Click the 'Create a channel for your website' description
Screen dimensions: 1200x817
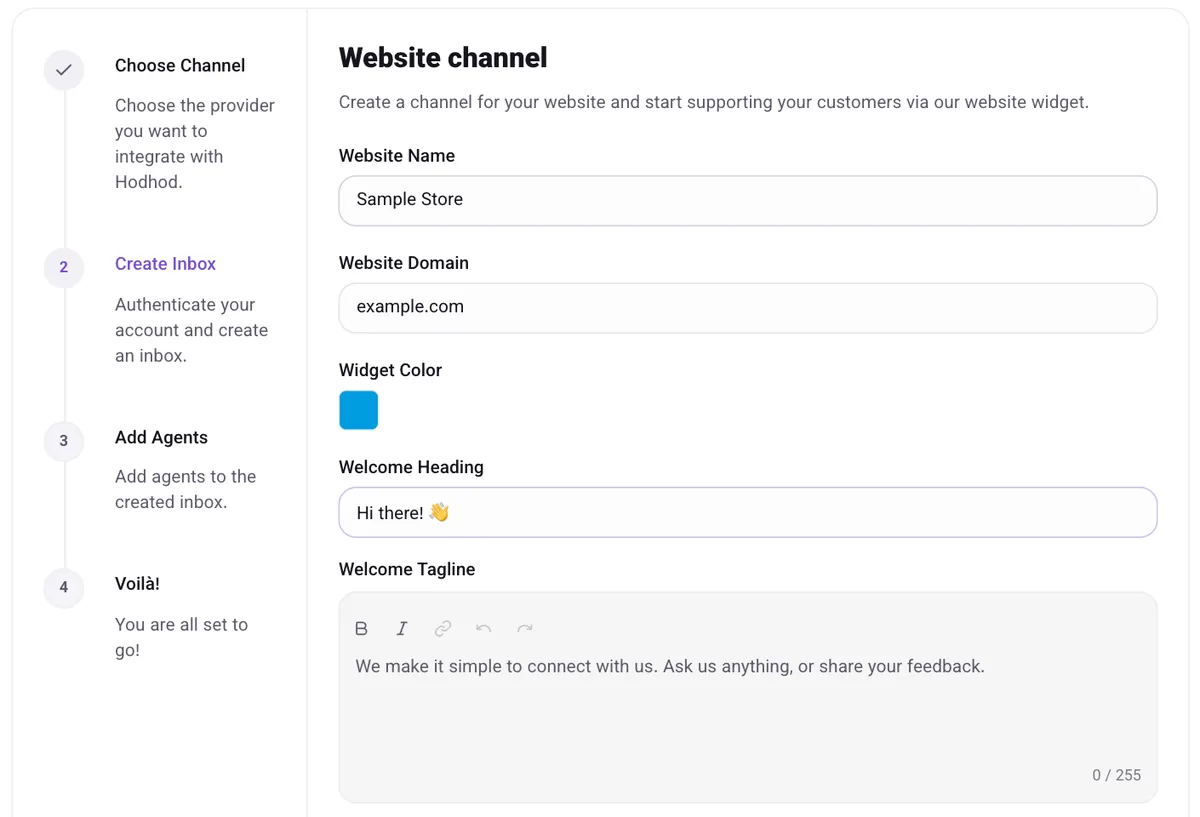point(714,102)
